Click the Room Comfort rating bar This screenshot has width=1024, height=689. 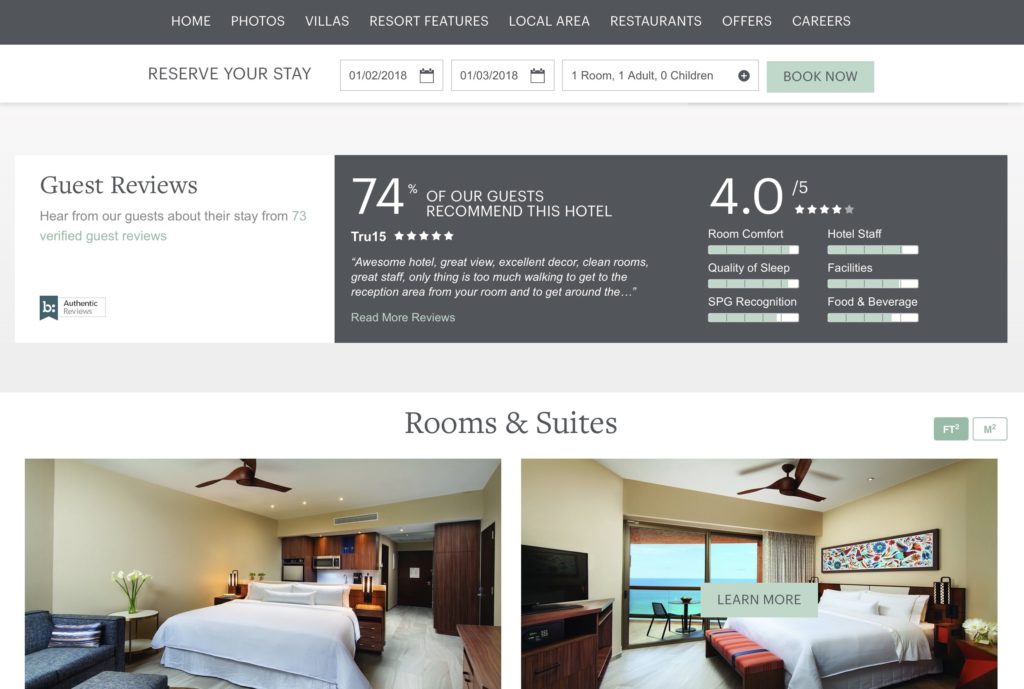coord(753,250)
